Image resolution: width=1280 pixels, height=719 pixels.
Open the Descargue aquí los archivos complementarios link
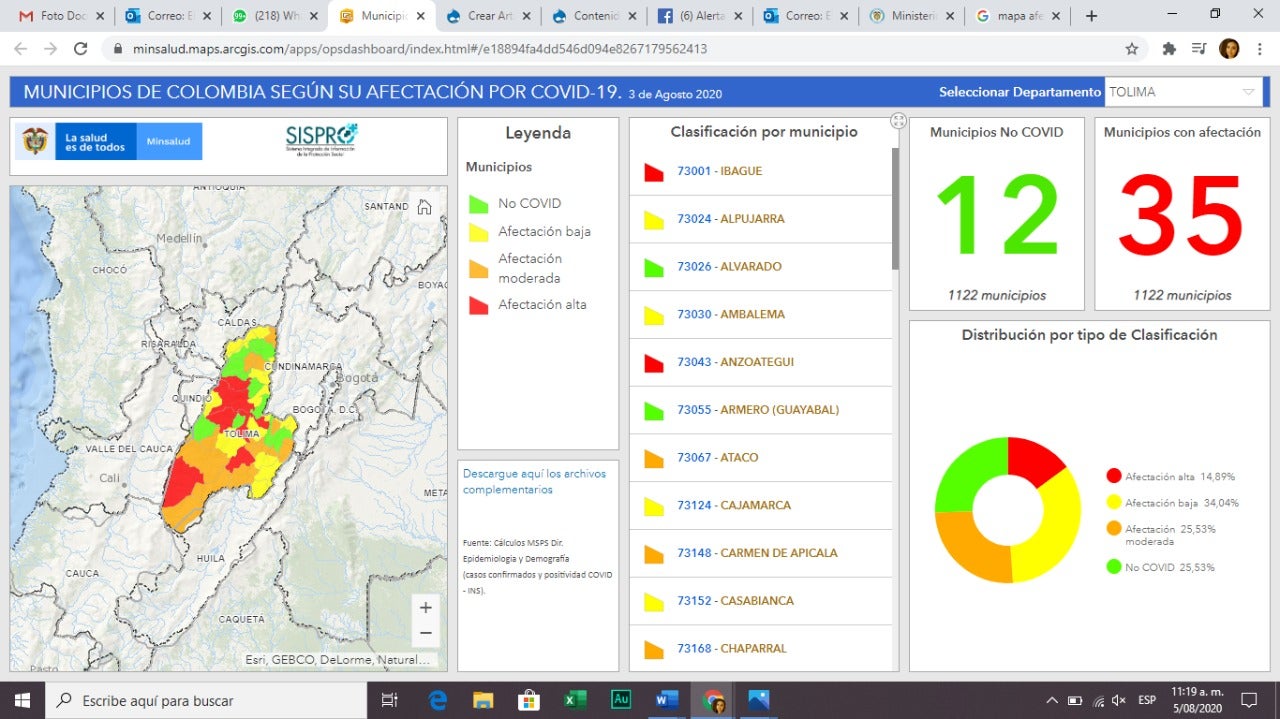click(533, 481)
